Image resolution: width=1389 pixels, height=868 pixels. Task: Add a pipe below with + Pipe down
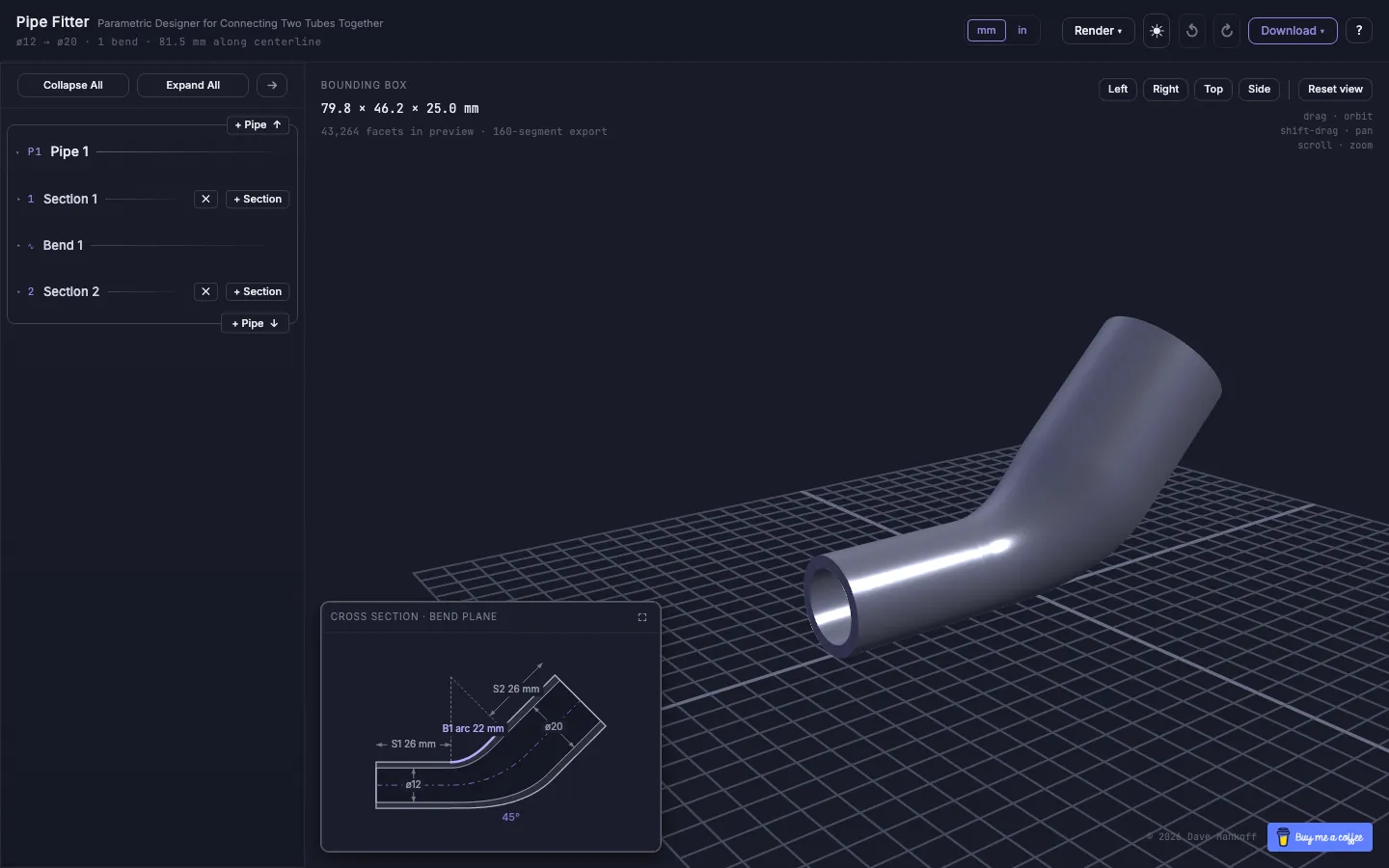(x=256, y=323)
